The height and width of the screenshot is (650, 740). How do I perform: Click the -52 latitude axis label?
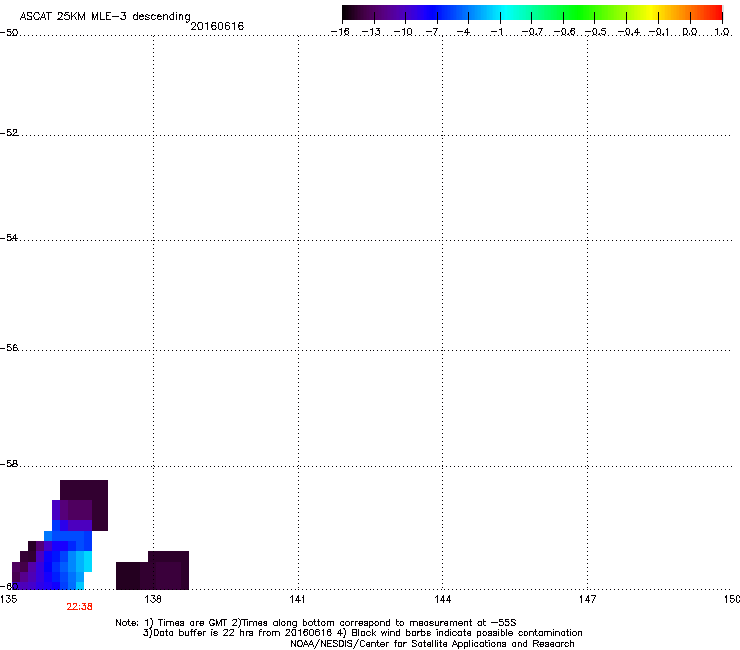pos(9,133)
